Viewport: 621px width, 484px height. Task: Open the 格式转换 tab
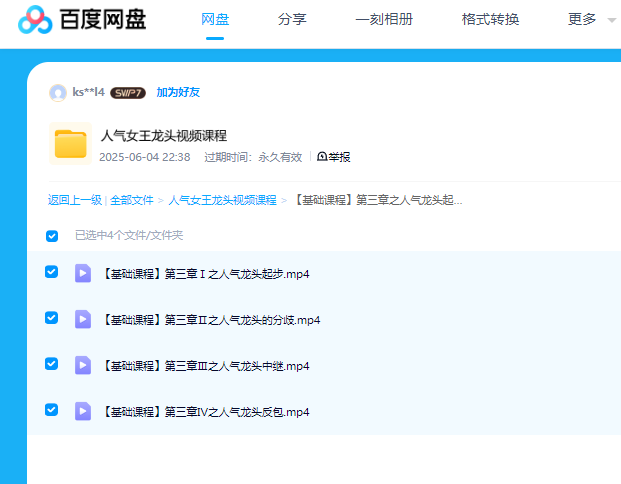[x=490, y=19]
